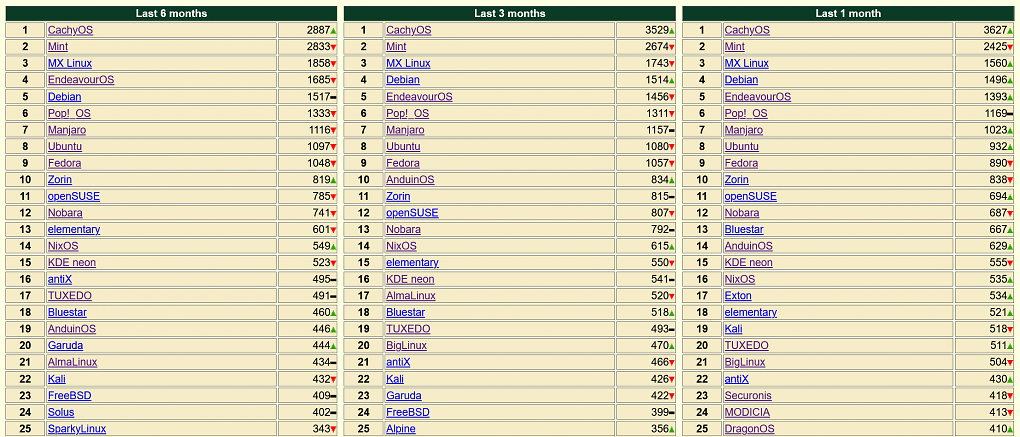This screenshot has height=437, width=1020.
Task: Click green up arrow next to 3627
Action: [x=1010, y=31]
